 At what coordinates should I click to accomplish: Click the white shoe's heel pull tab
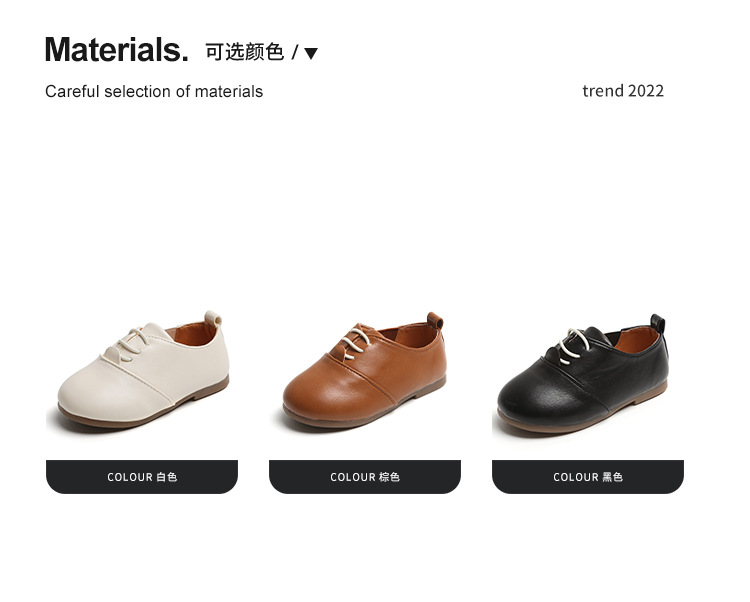click(213, 318)
